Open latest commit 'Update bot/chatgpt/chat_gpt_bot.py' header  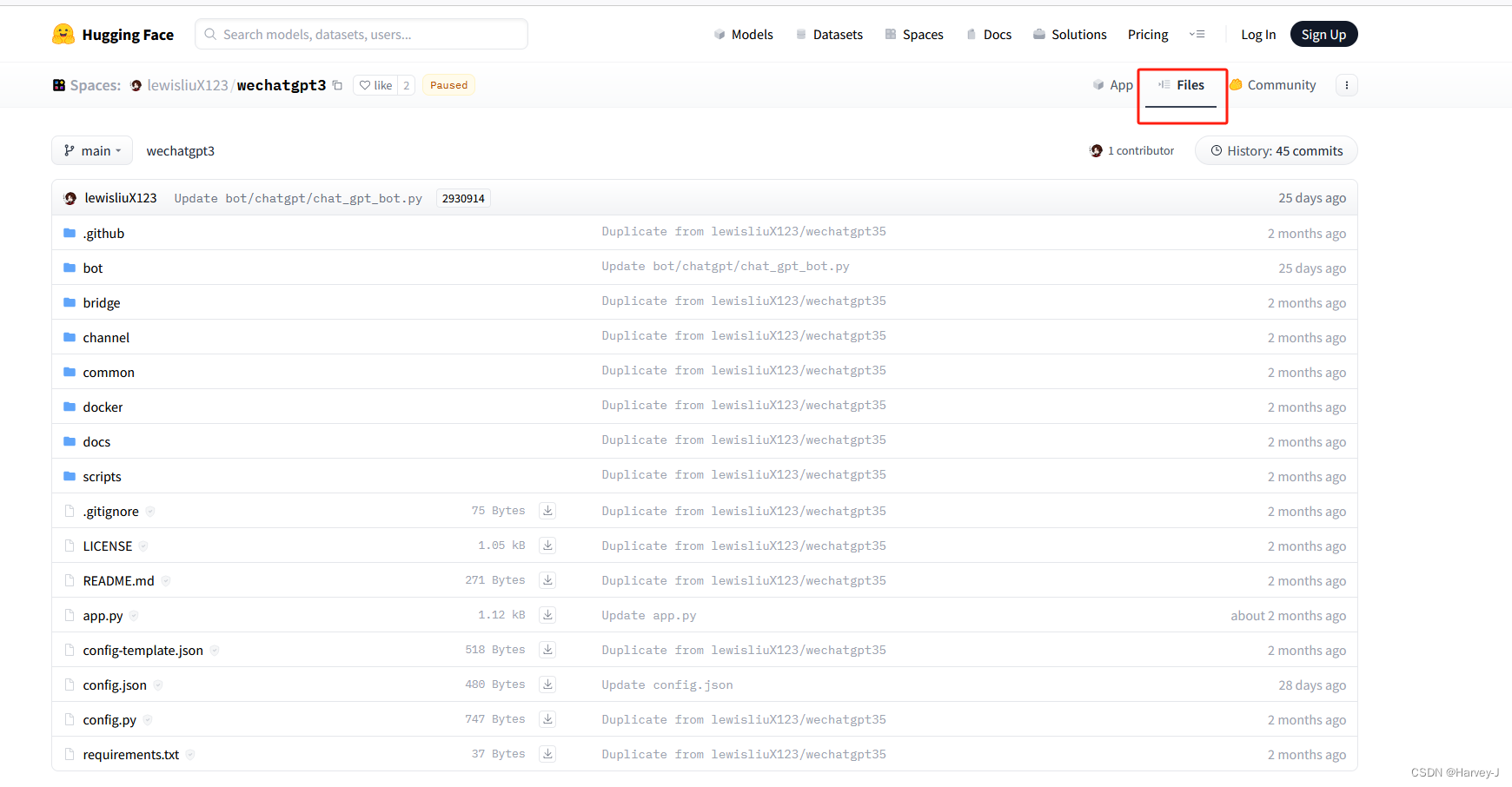pos(298,198)
